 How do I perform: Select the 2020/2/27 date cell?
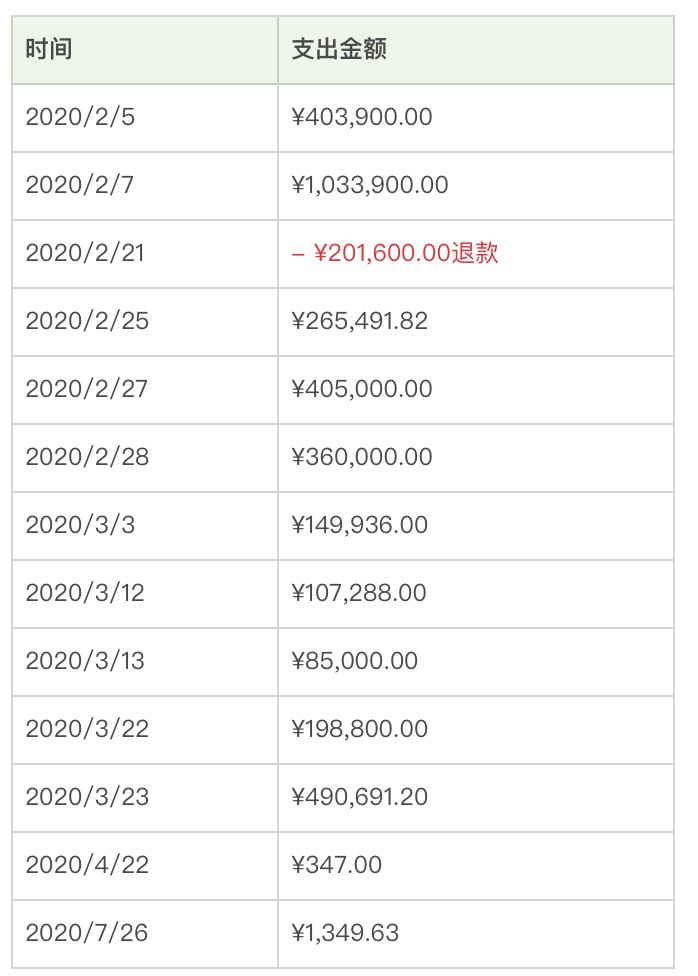[86, 389]
